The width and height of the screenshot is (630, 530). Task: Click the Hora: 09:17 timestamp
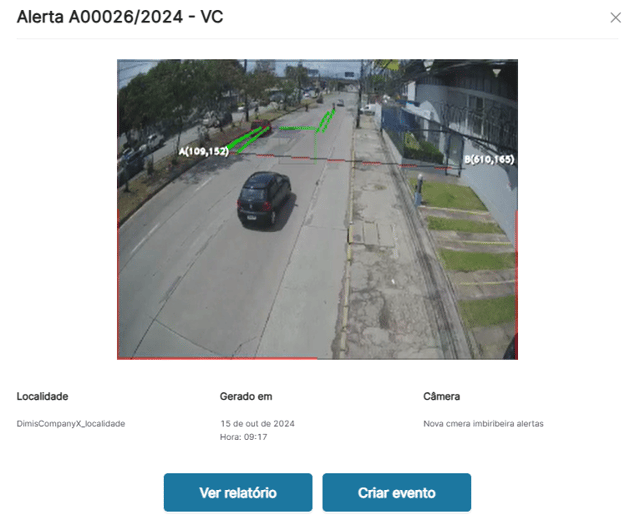(x=243, y=437)
